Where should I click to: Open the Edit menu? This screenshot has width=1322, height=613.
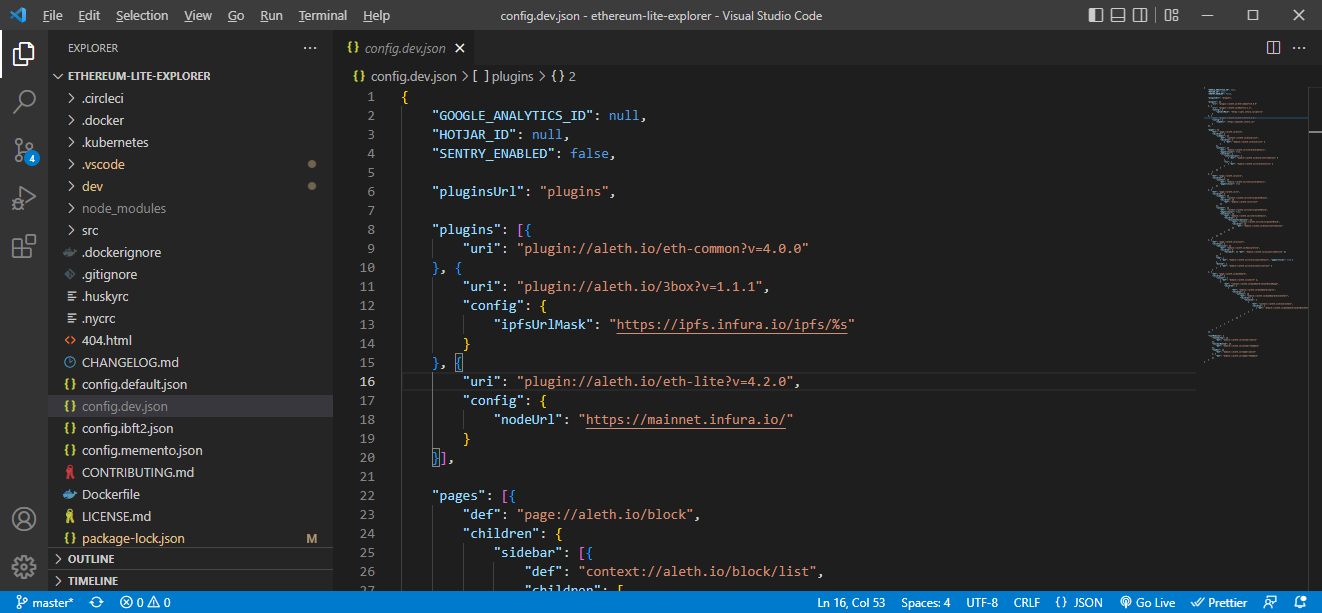click(89, 16)
